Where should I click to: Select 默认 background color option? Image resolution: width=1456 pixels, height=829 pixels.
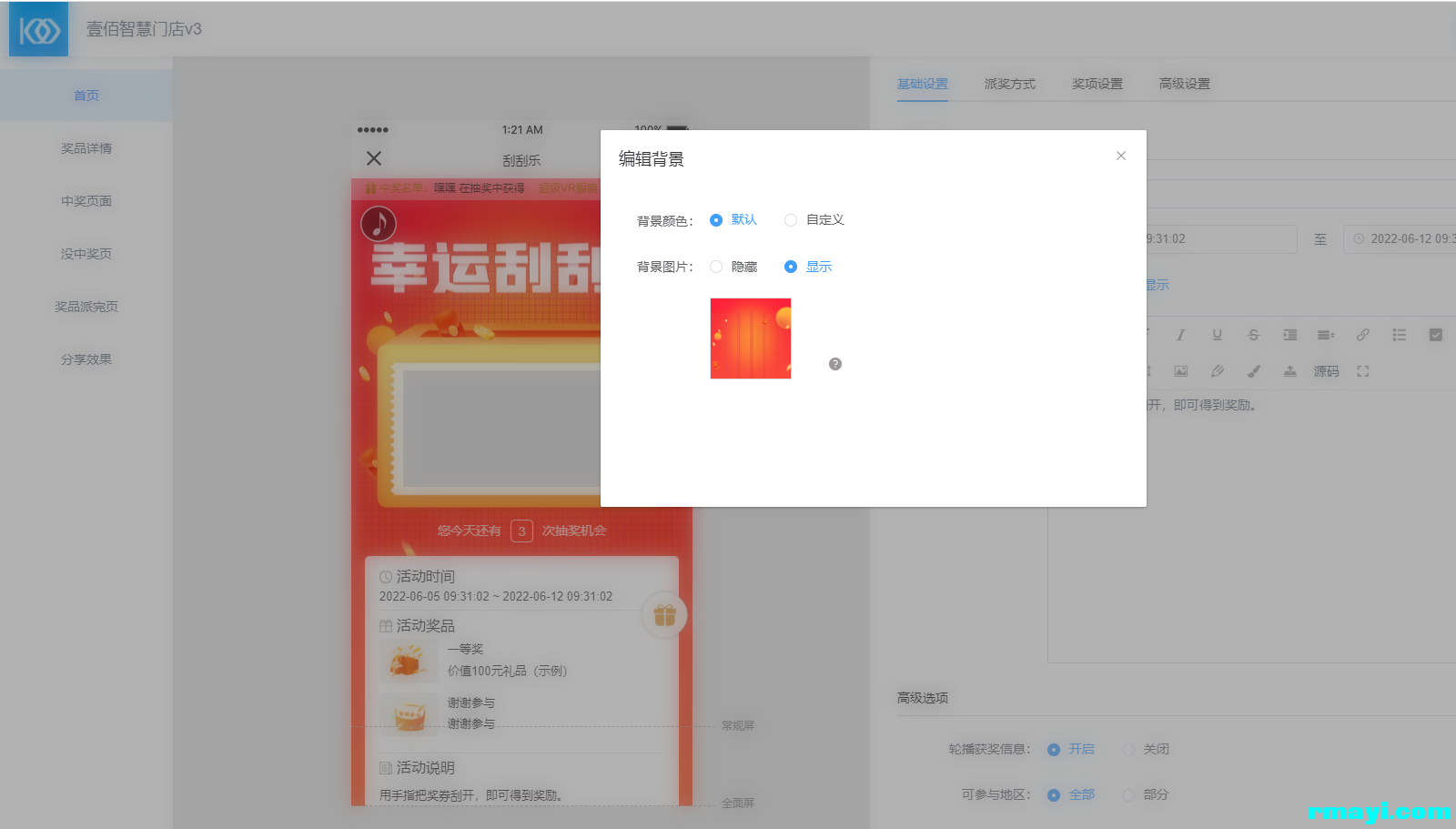(x=733, y=219)
